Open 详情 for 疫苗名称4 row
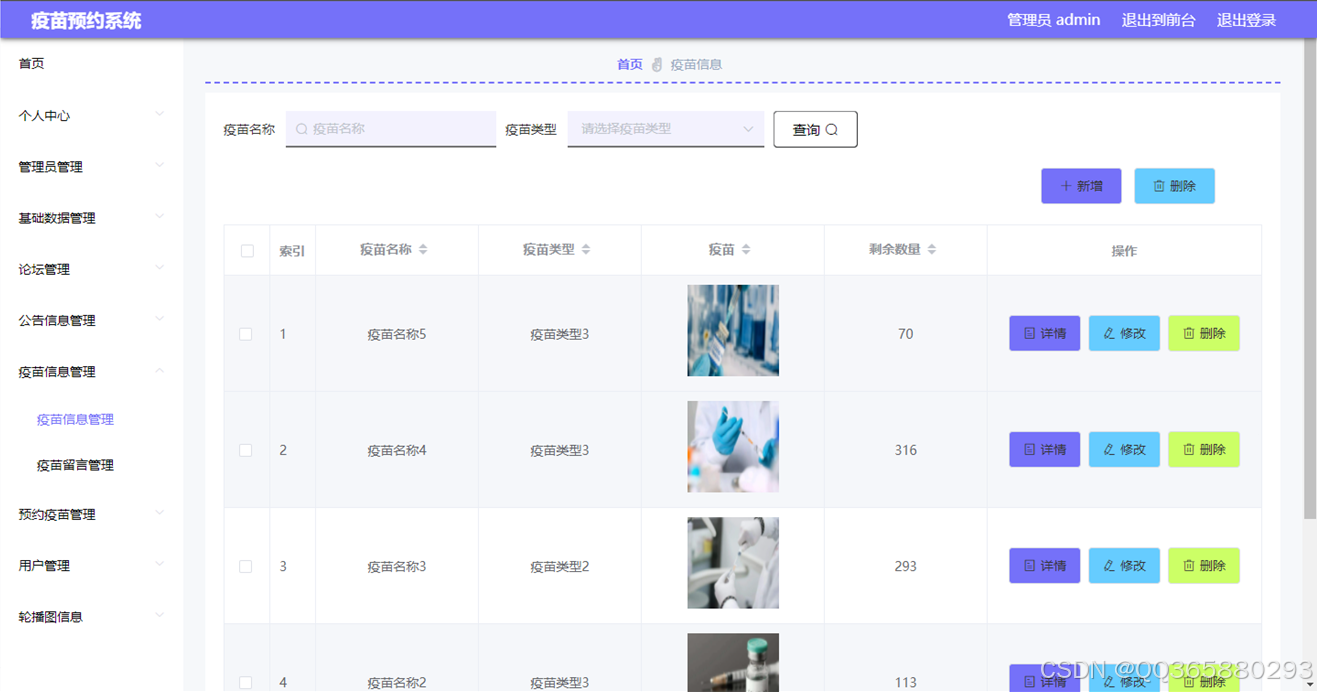 click(1045, 450)
